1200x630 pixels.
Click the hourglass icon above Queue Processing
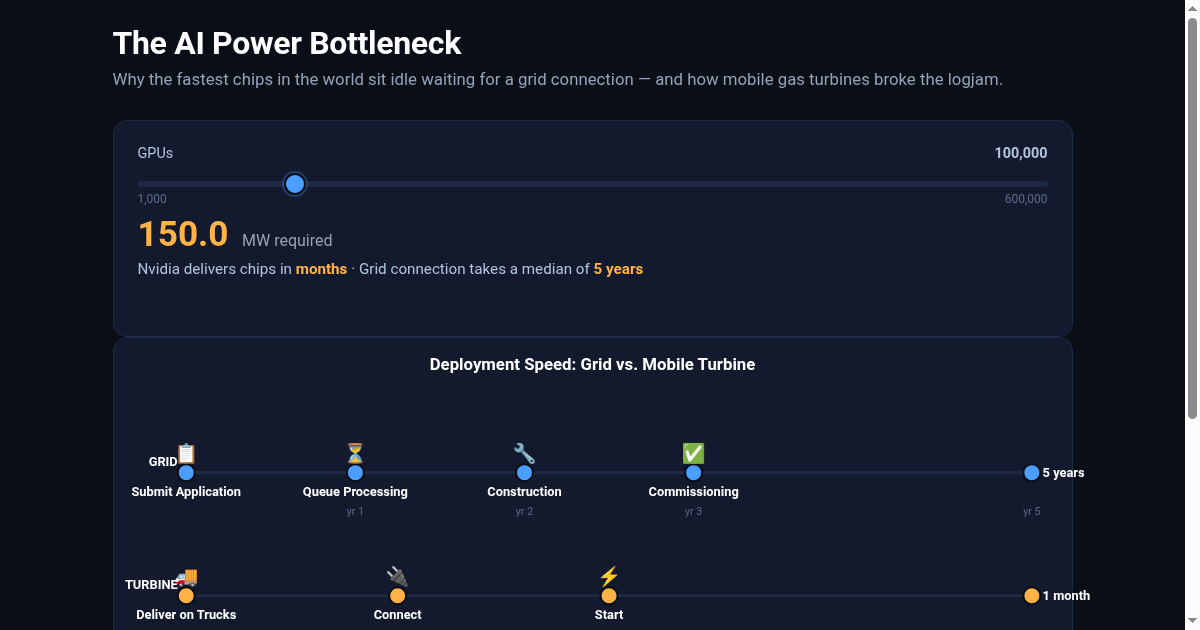(355, 454)
